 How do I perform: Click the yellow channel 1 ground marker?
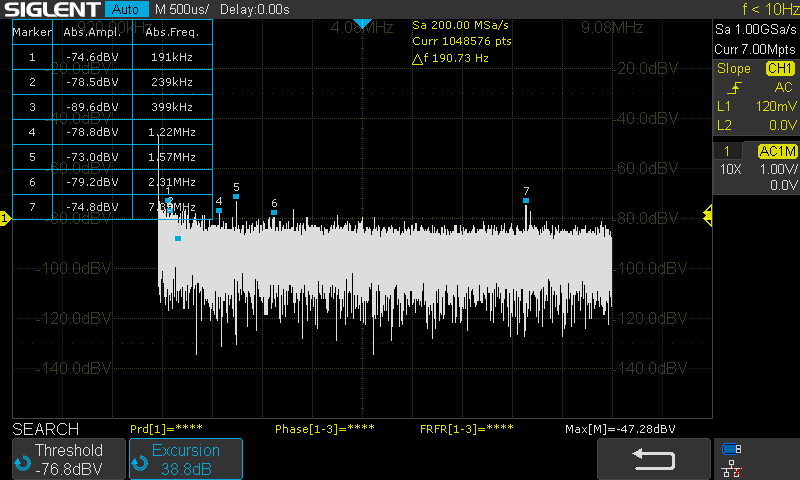[x=5, y=218]
